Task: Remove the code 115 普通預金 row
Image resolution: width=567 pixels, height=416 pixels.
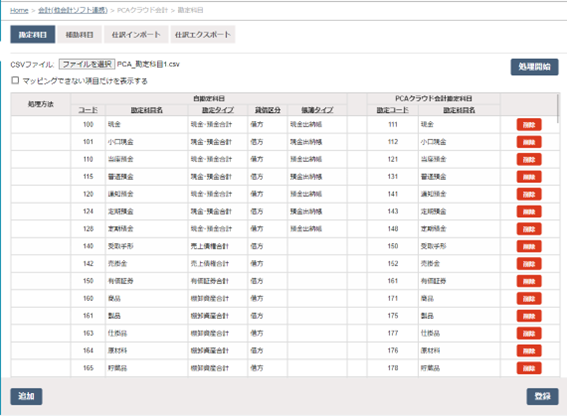Action: pos(529,177)
